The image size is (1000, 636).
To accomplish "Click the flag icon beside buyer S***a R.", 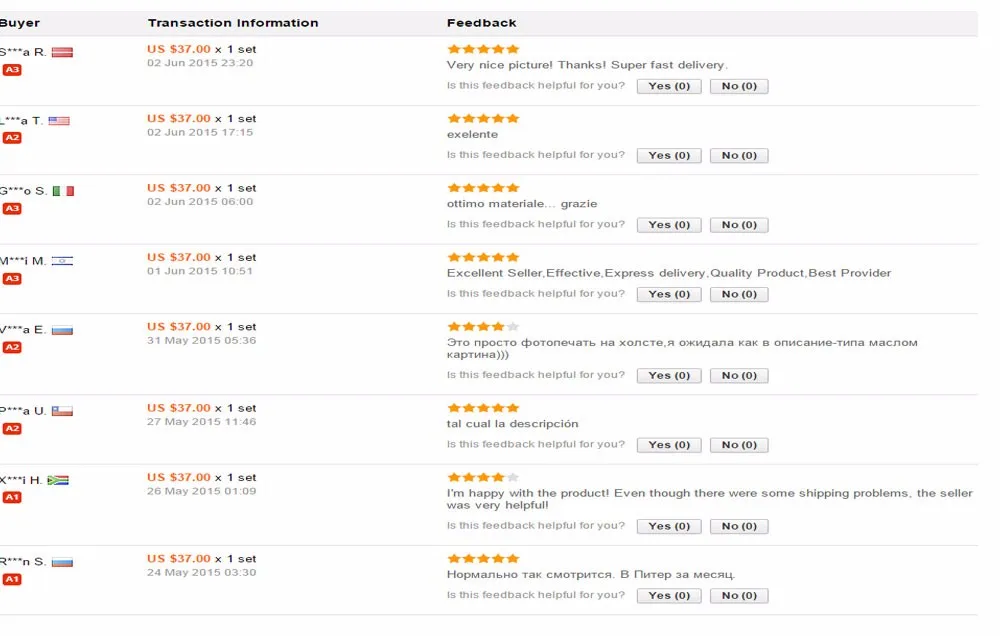I will pyautogui.click(x=62, y=52).
